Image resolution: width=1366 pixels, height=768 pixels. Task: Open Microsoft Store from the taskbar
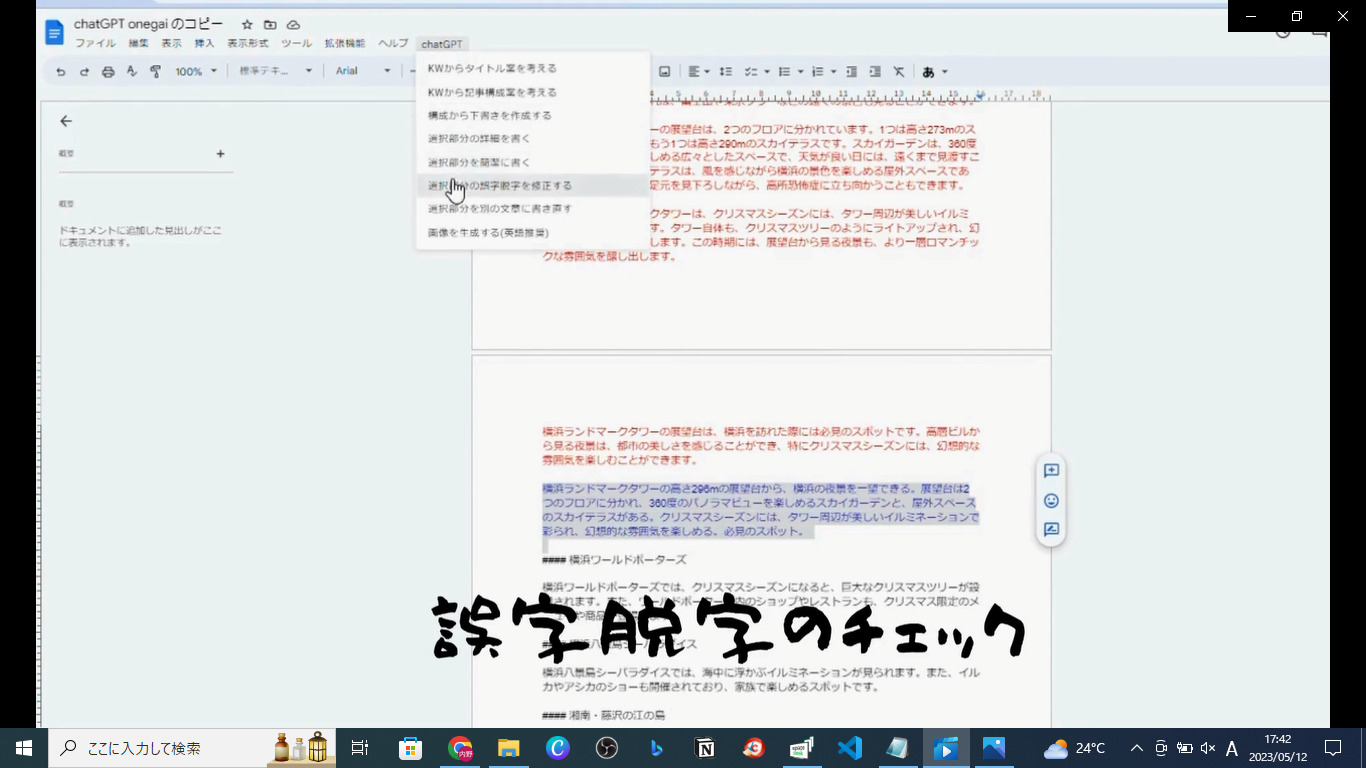click(410, 748)
